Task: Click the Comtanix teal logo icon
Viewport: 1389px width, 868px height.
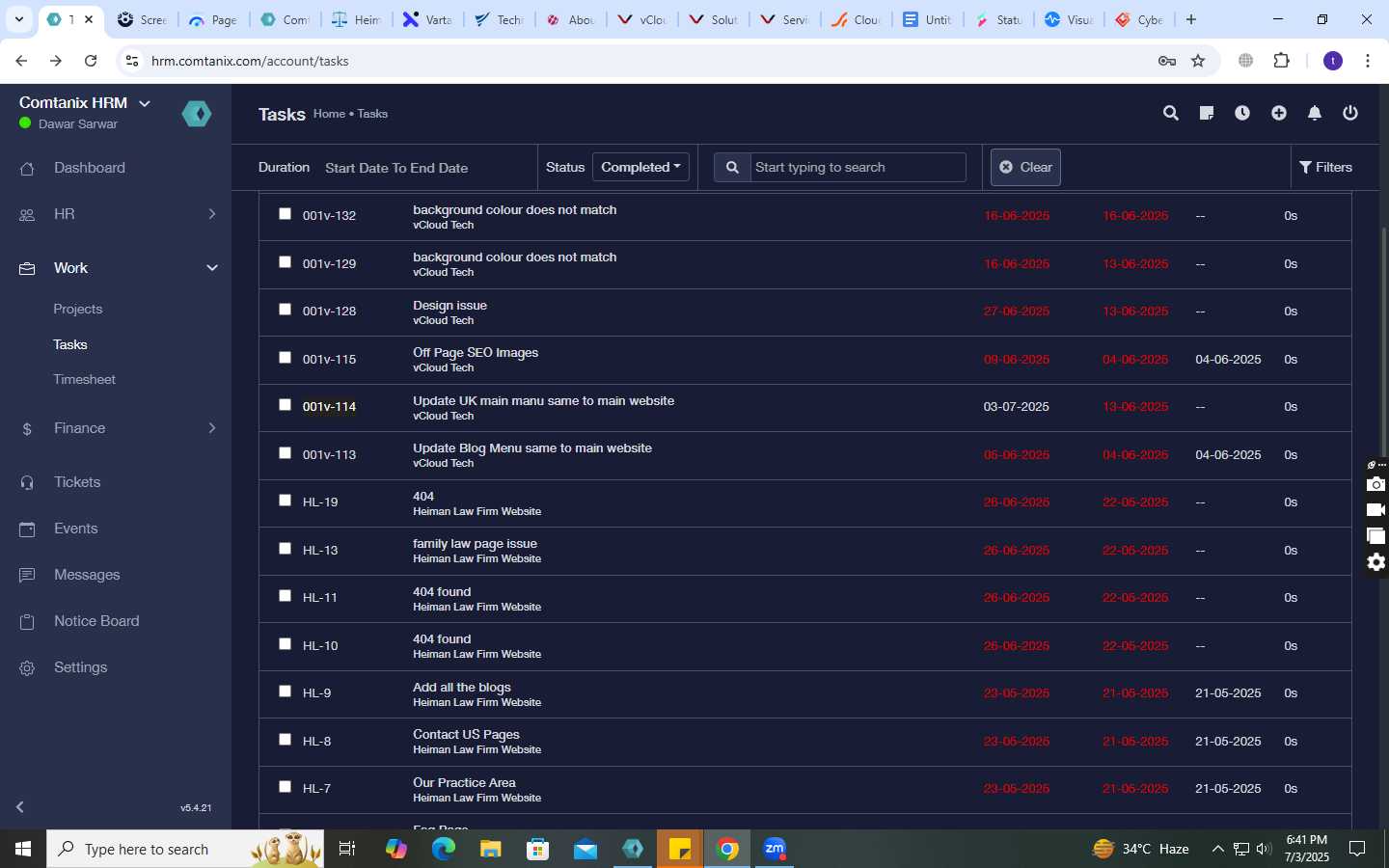Action: [x=197, y=114]
